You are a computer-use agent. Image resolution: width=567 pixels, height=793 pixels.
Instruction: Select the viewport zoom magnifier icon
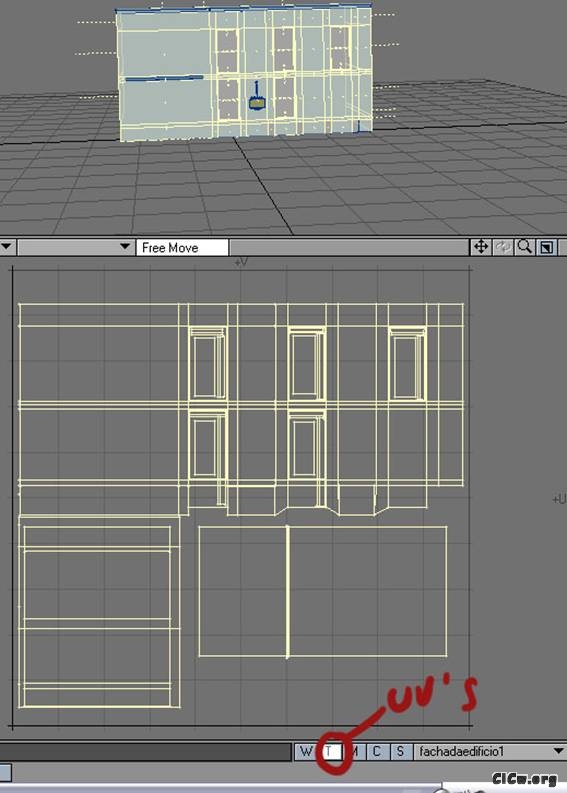click(525, 247)
